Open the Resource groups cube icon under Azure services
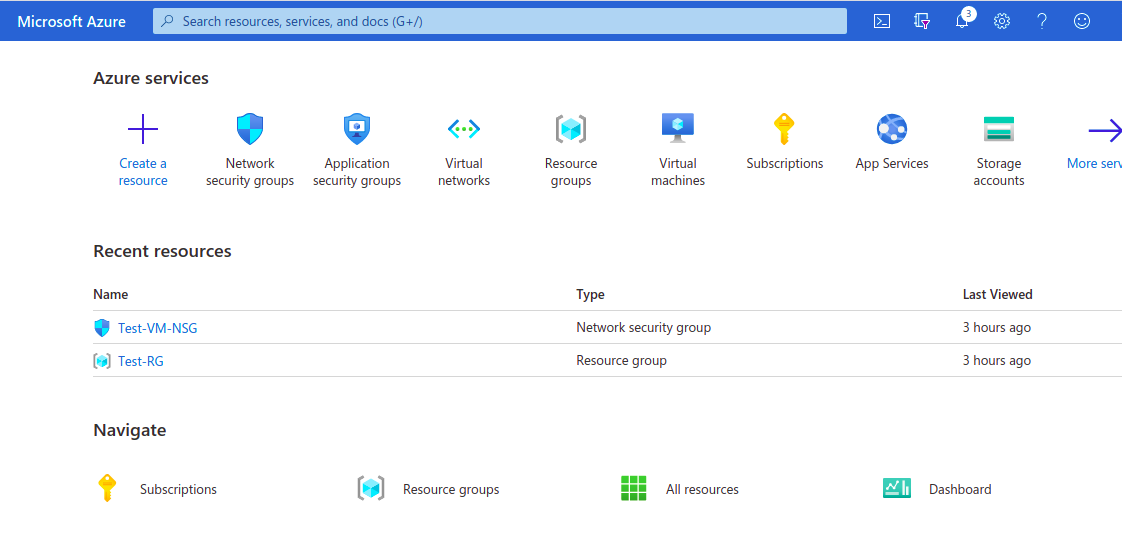Image resolution: width=1122 pixels, height=544 pixels. point(571,129)
